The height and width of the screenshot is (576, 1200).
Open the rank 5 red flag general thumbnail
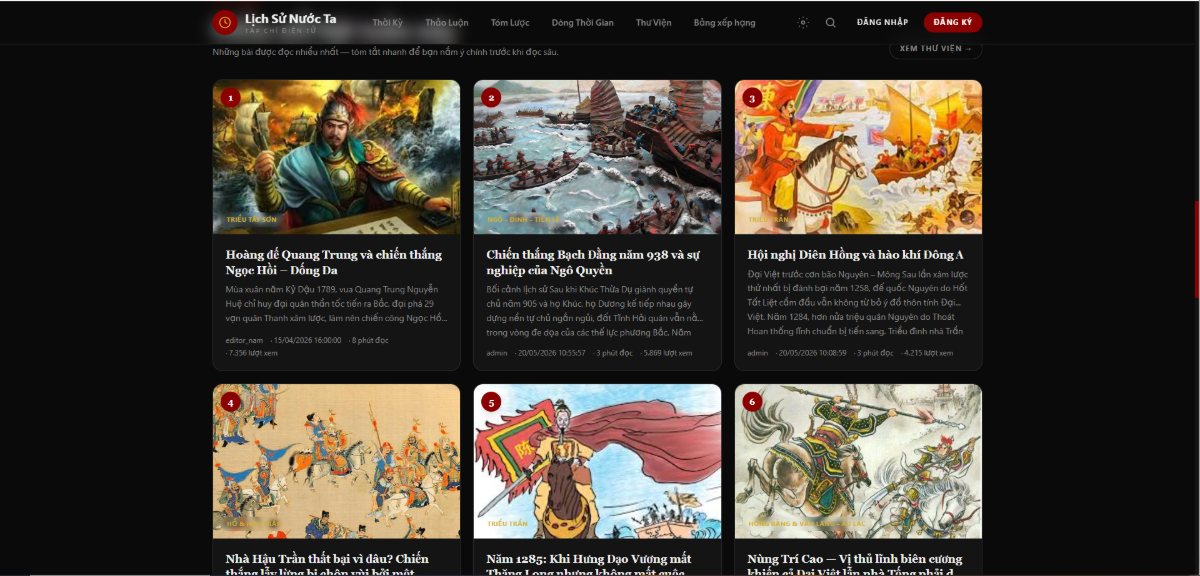click(x=597, y=461)
